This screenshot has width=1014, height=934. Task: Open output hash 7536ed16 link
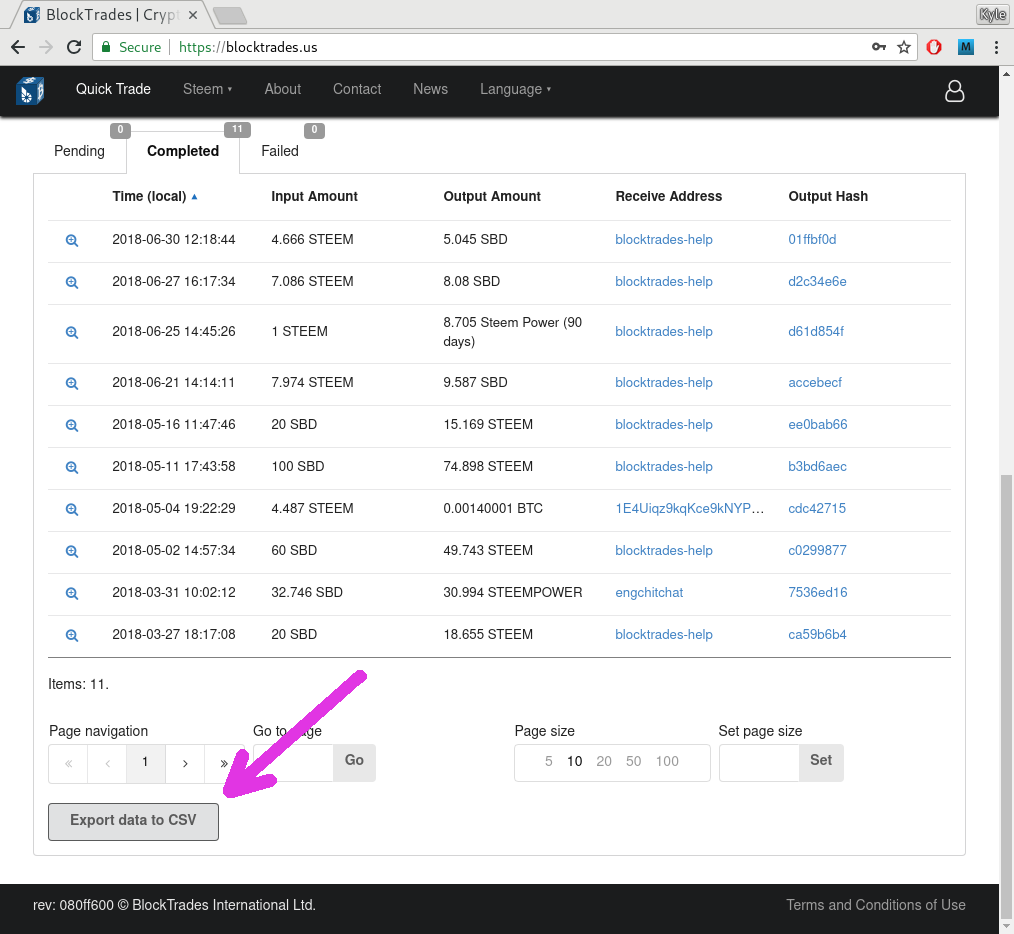pos(817,593)
